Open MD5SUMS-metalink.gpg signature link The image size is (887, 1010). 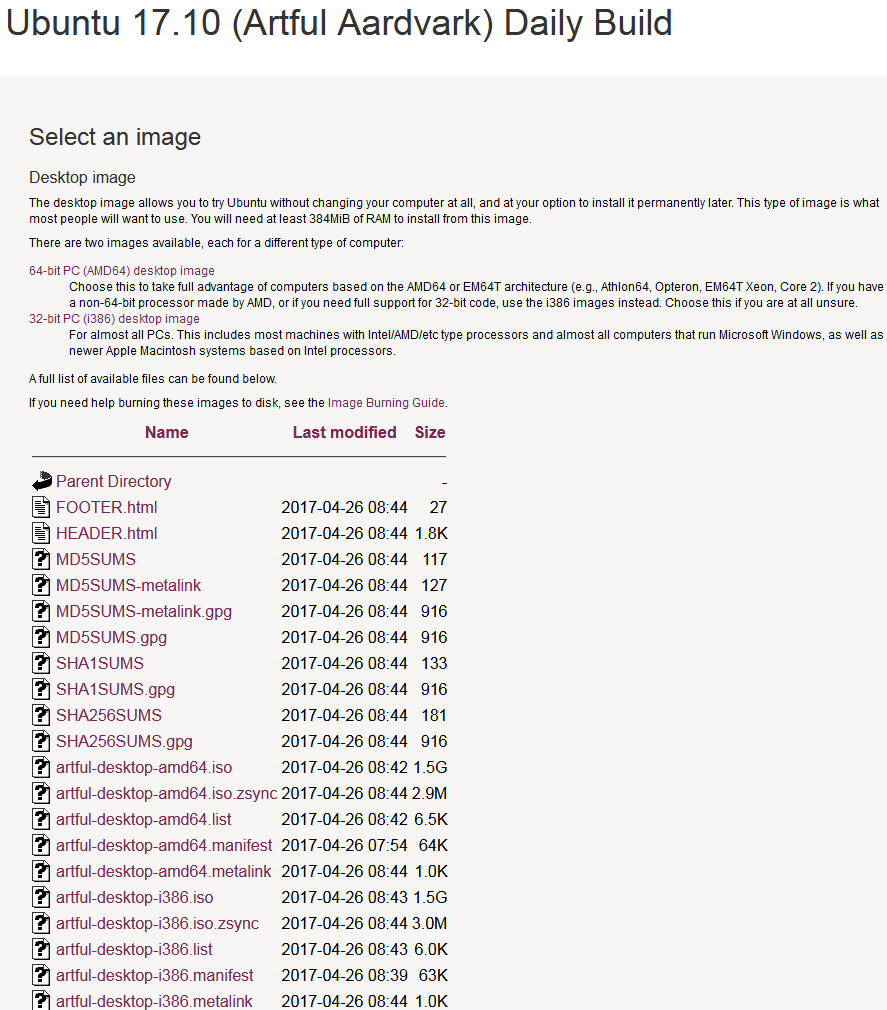pos(144,611)
